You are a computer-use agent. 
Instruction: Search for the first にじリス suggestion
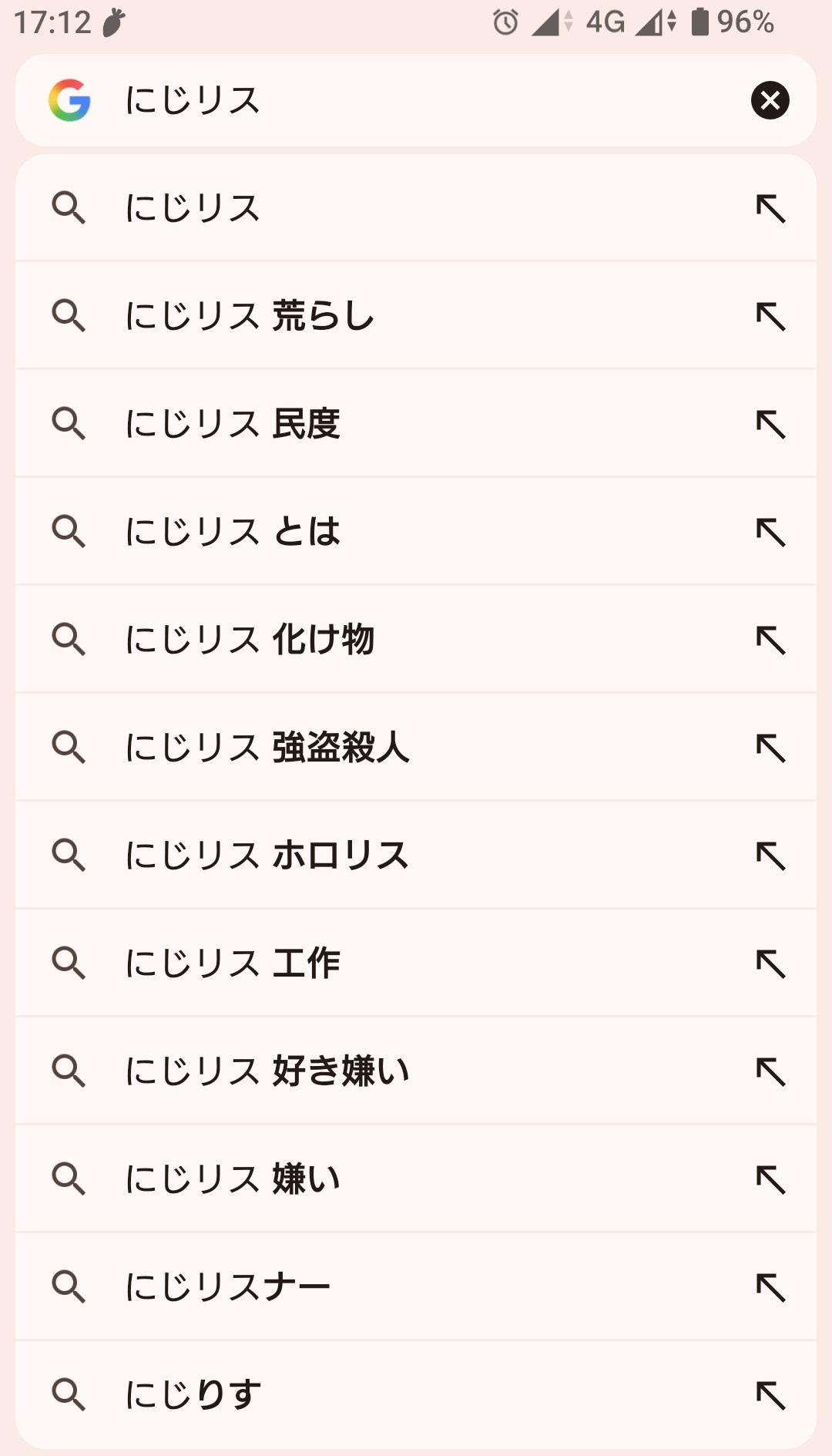[193, 208]
